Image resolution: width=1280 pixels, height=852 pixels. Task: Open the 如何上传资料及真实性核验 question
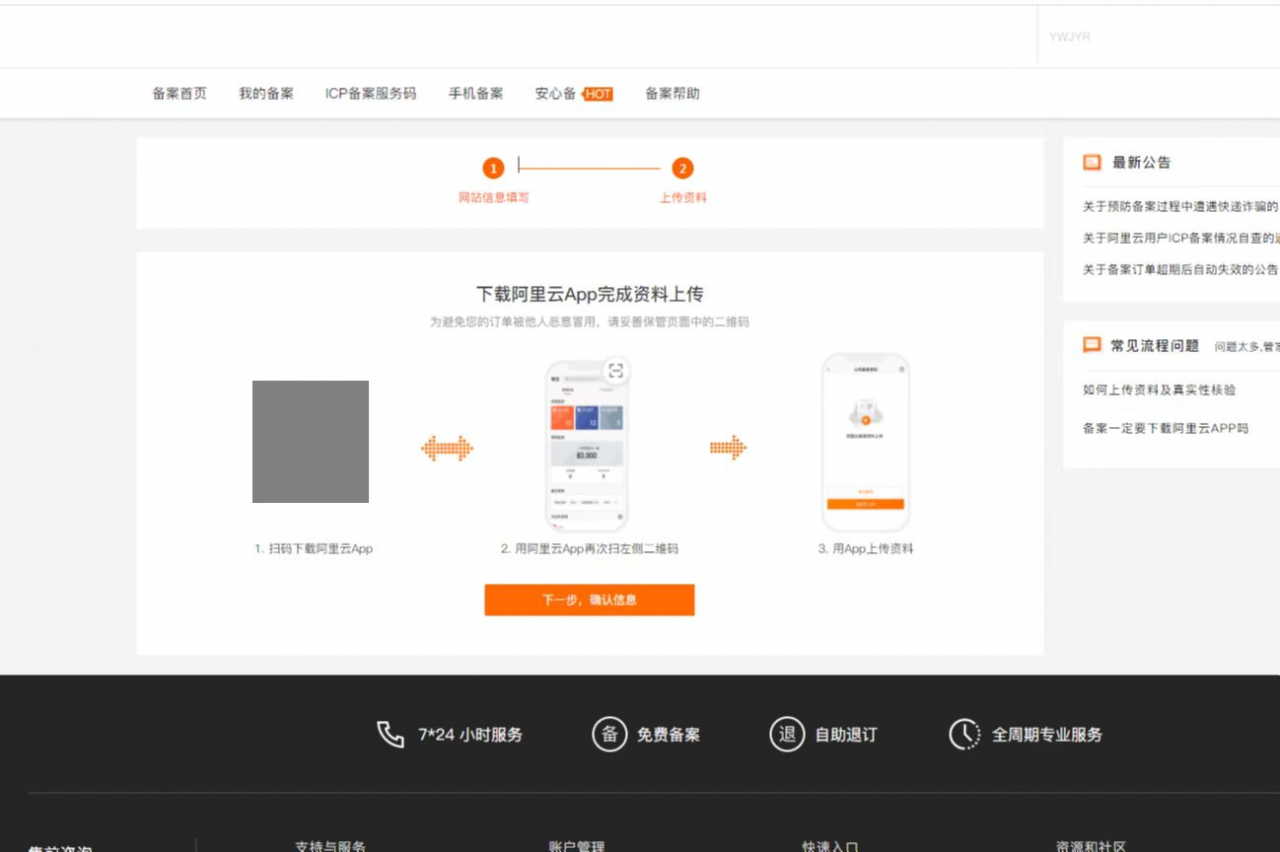point(1159,390)
